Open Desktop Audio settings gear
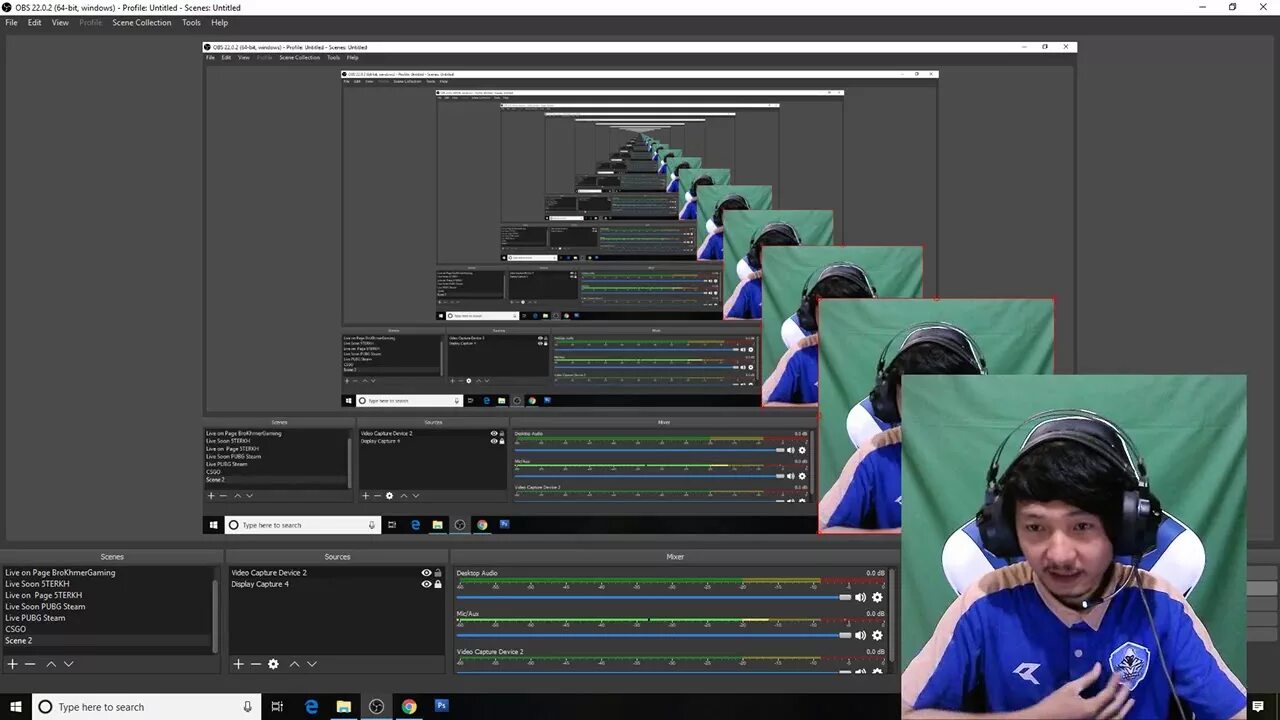 [877, 597]
